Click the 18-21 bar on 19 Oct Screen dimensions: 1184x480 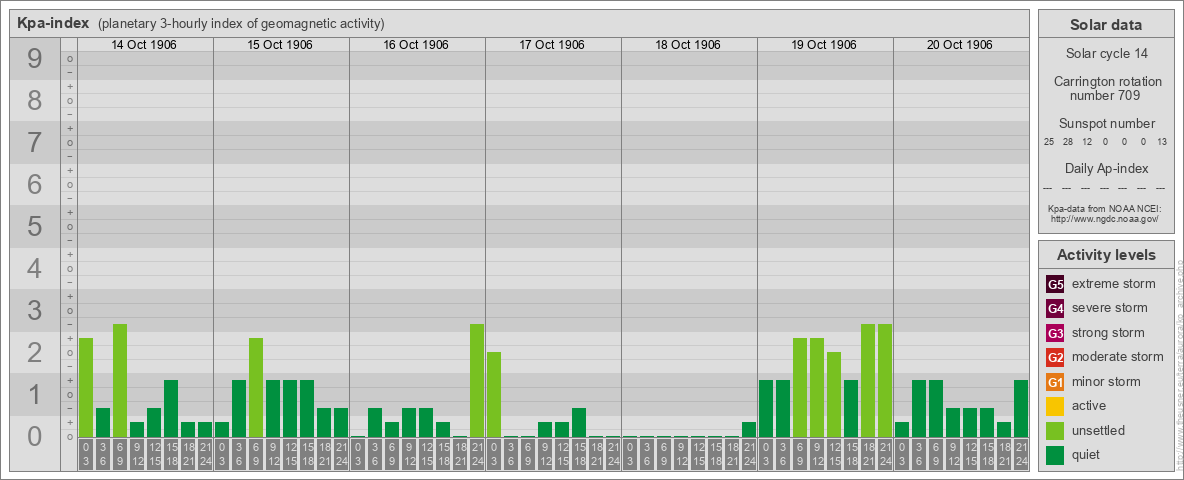tap(868, 380)
